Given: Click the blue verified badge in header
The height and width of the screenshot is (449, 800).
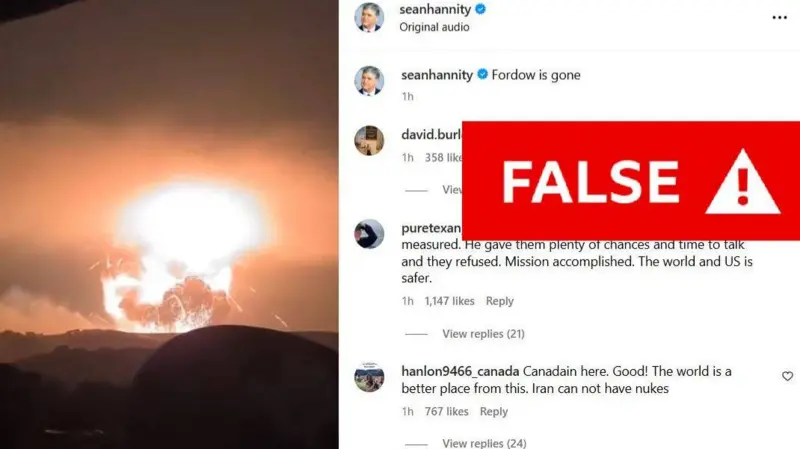Looking at the screenshot, I should click(480, 9).
